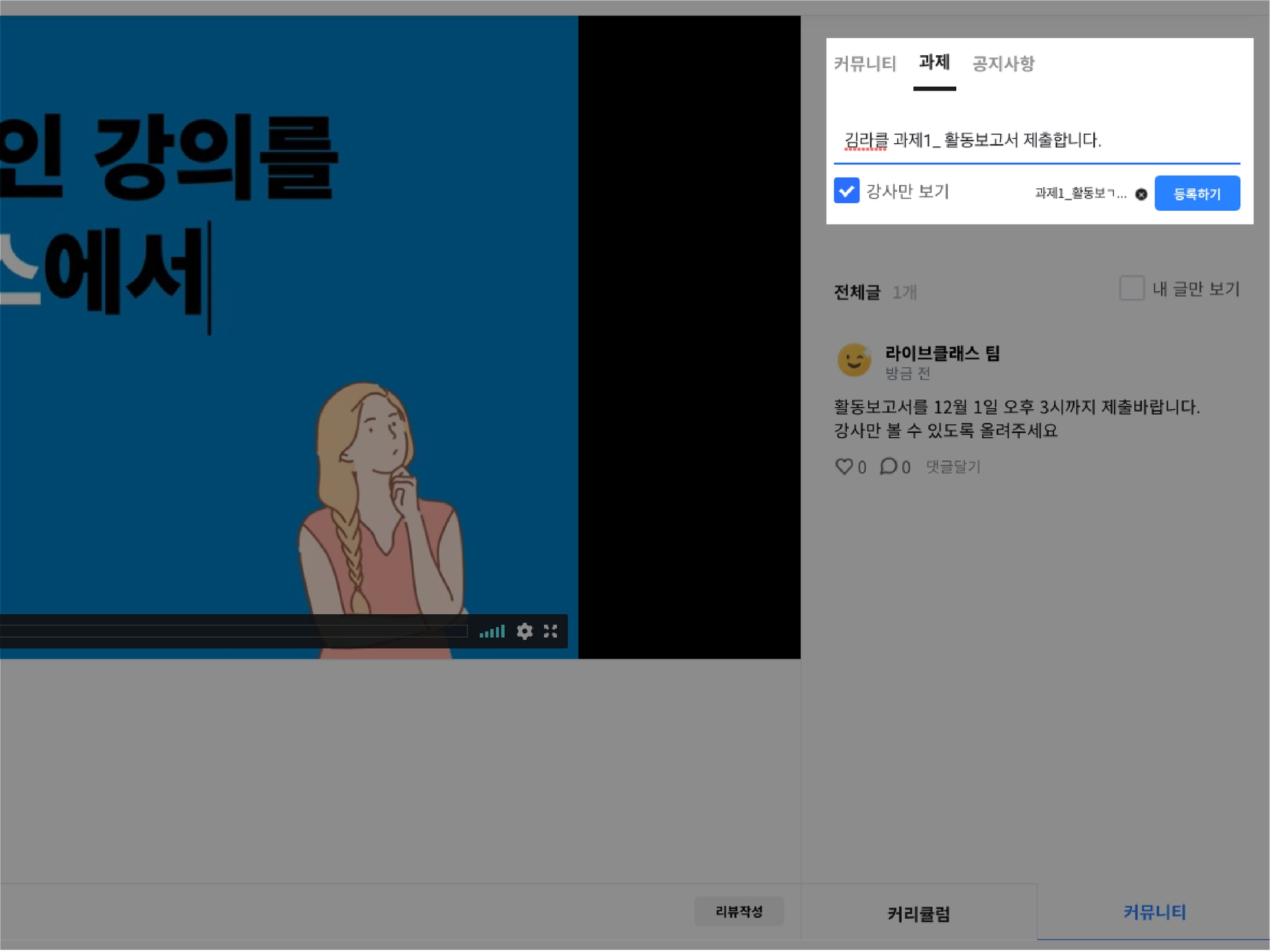Click 라이브클래스 팀 profile avatar
1270x952 pixels.
click(x=854, y=360)
